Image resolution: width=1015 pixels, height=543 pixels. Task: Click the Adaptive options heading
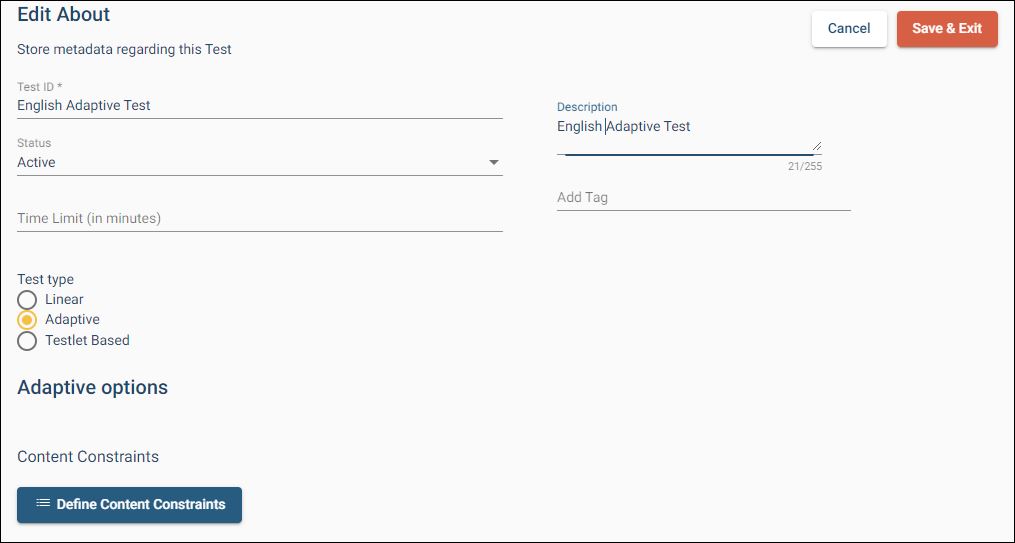tap(92, 387)
